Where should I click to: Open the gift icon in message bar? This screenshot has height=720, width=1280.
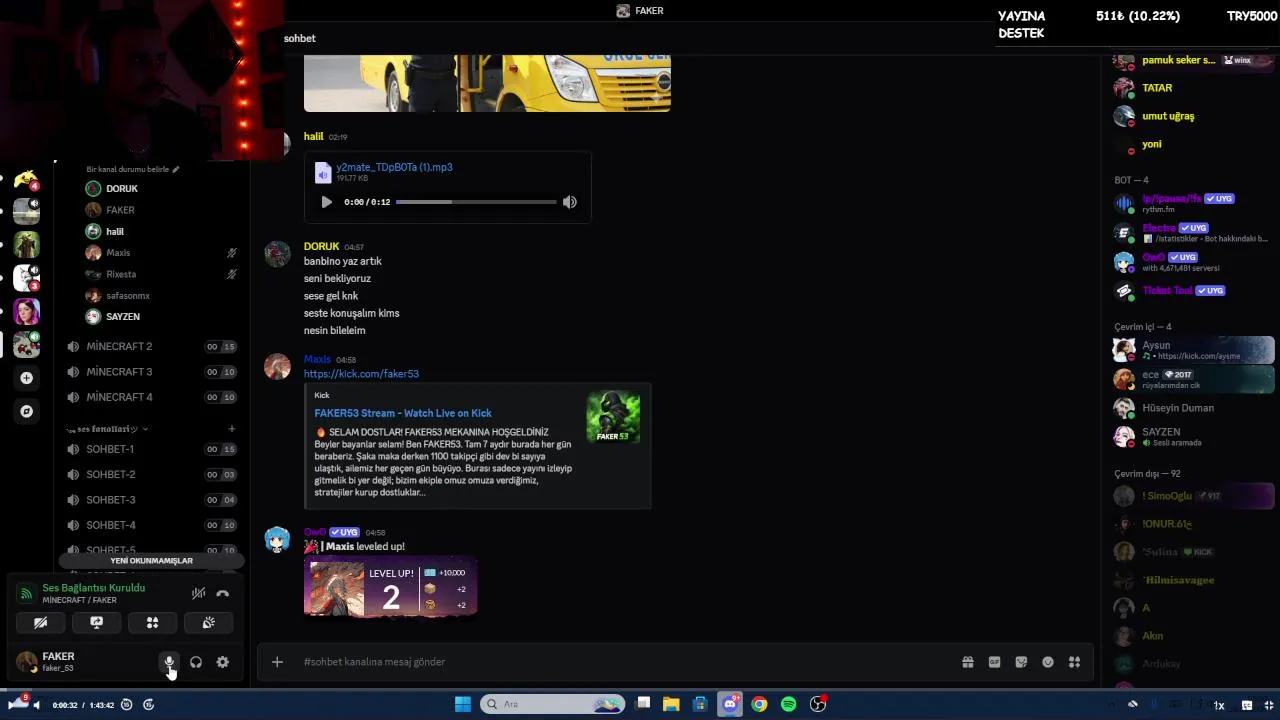click(x=968, y=662)
